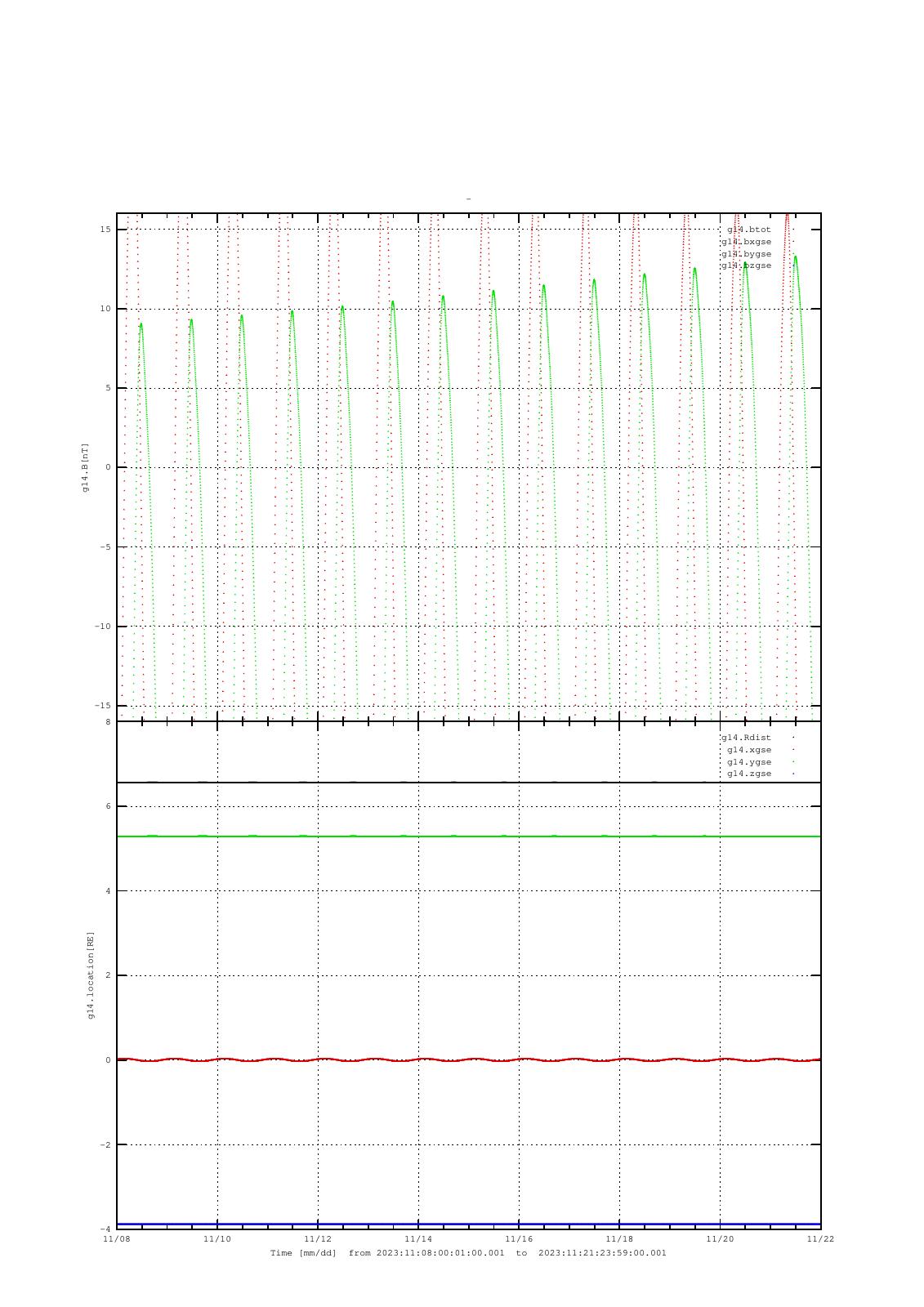This screenshot has width=924, height=1307.
Task: Click the 11/22 date tick label
Action: pyautogui.click(x=819, y=1239)
